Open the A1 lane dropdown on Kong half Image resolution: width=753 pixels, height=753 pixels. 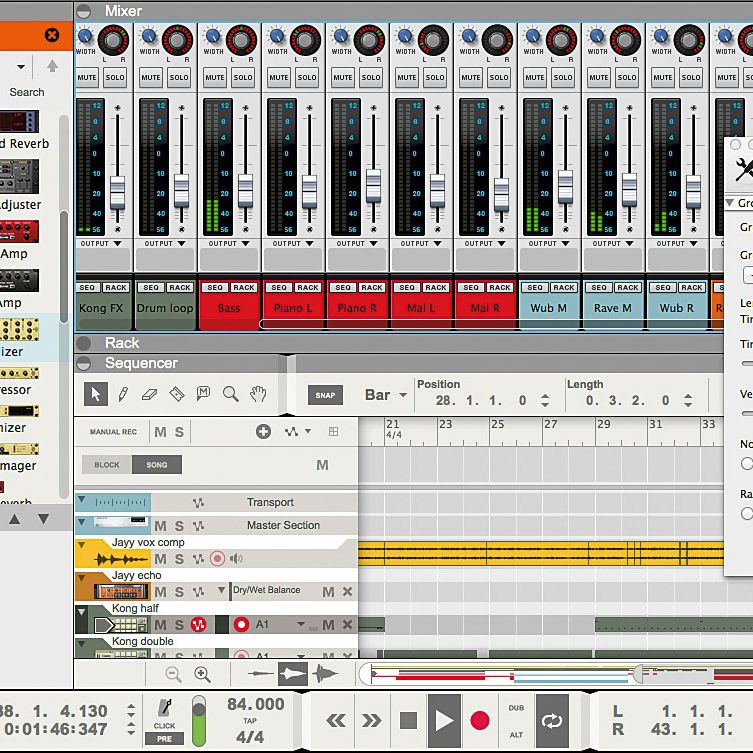301,624
